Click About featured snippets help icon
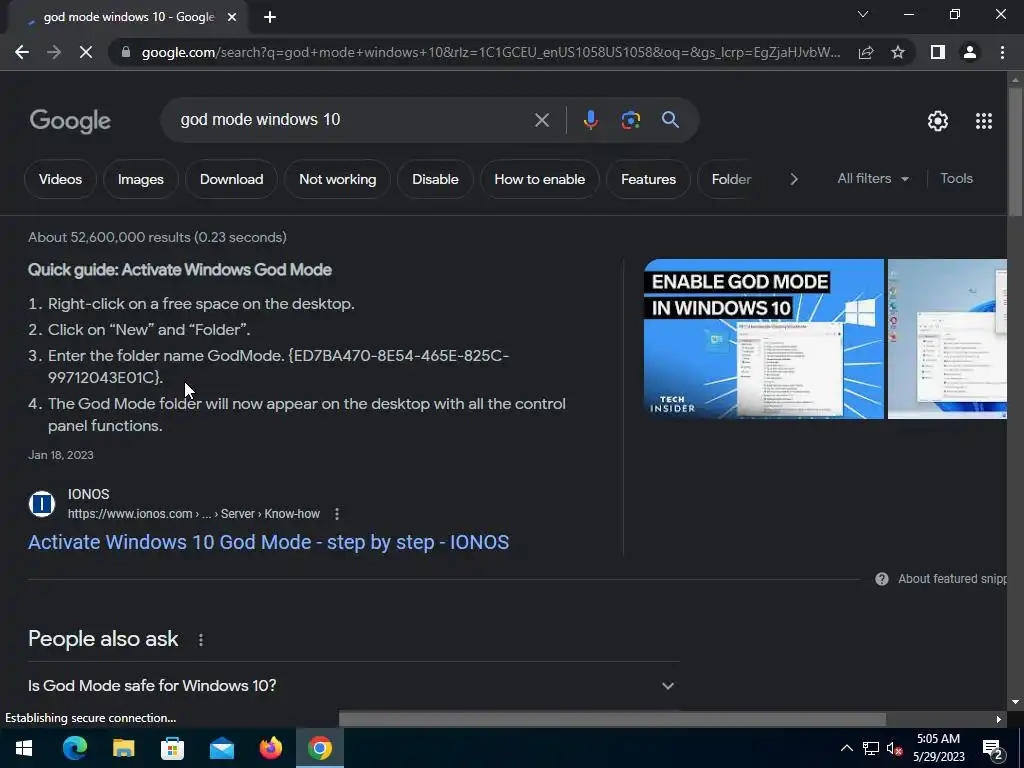Viewport: 1024px width, 768px height. pos(882,579)
